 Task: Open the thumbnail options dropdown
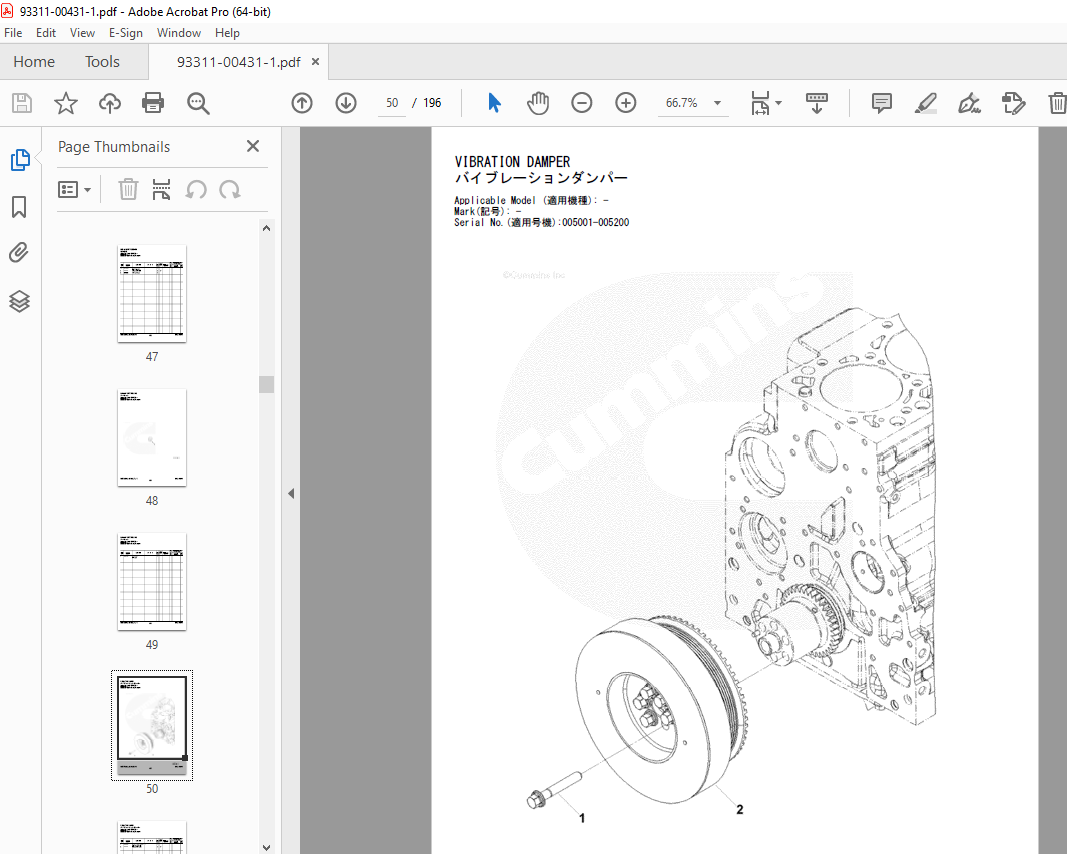point(74,189)
